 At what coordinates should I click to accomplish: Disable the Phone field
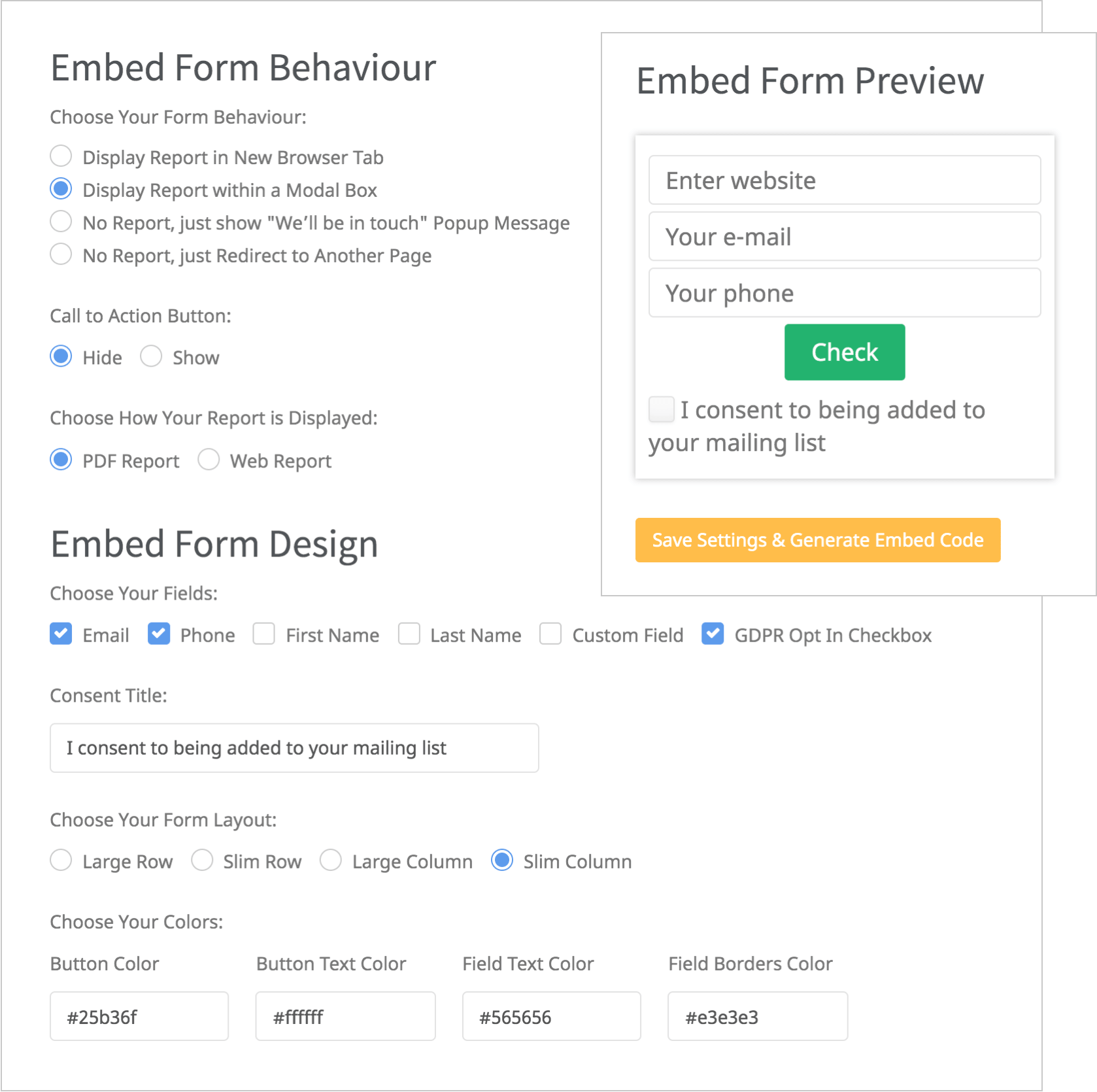pos(159,634)
